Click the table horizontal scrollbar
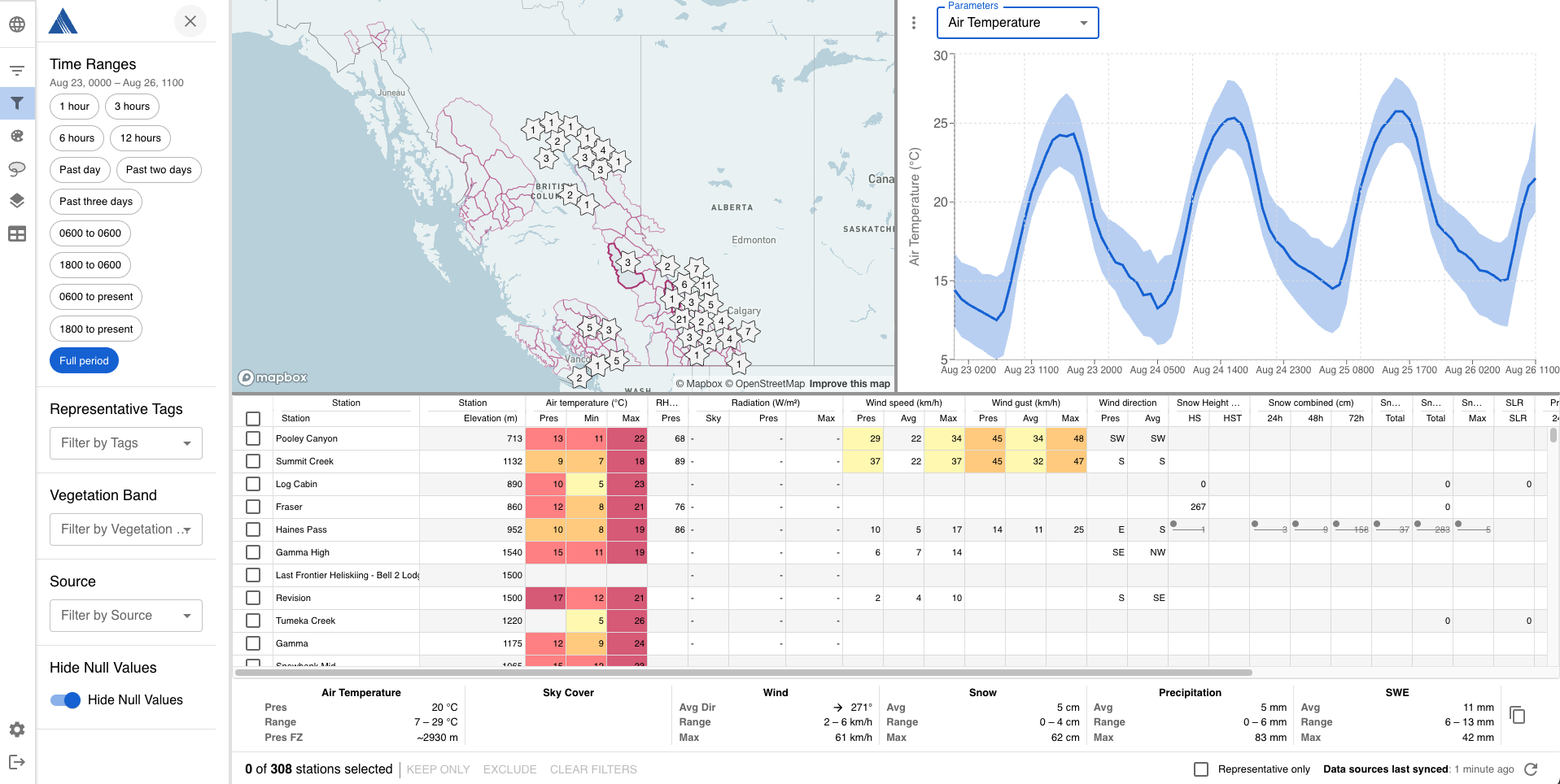The width and height of the screenshot is (1560, 784). [x=742, y=673]
